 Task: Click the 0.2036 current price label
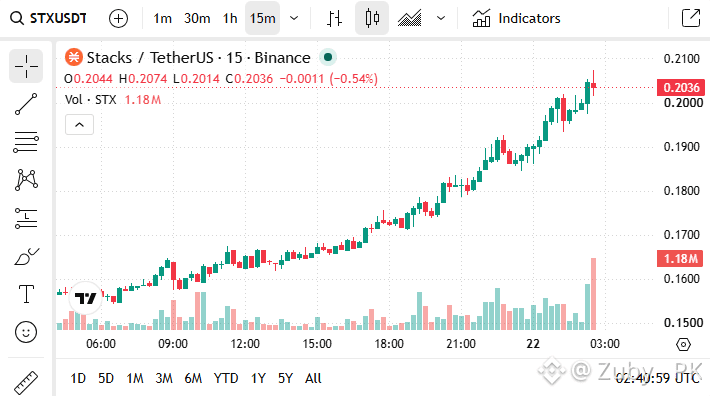pos(681,87)
